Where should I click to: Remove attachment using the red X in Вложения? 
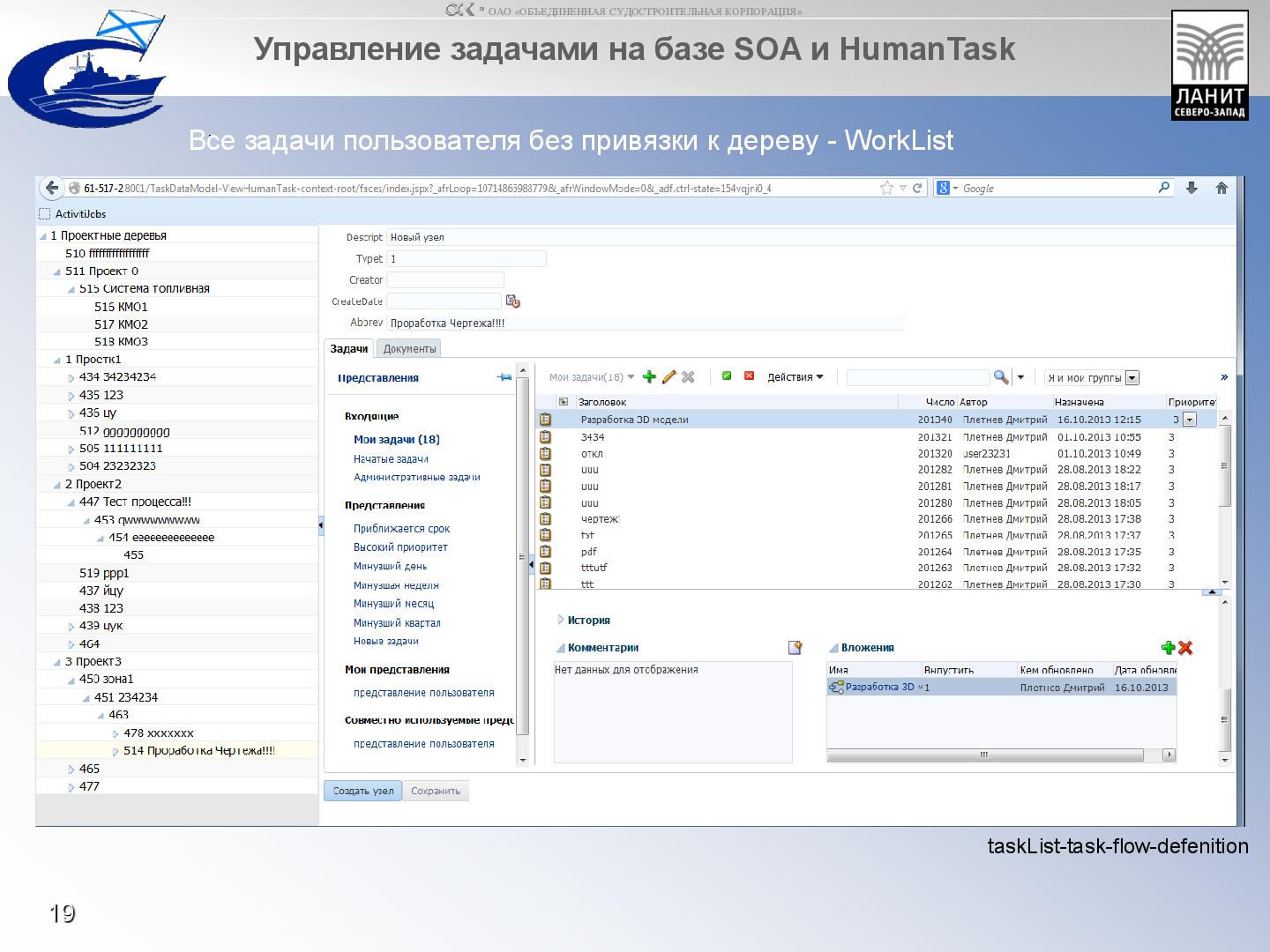(1184, 647)
